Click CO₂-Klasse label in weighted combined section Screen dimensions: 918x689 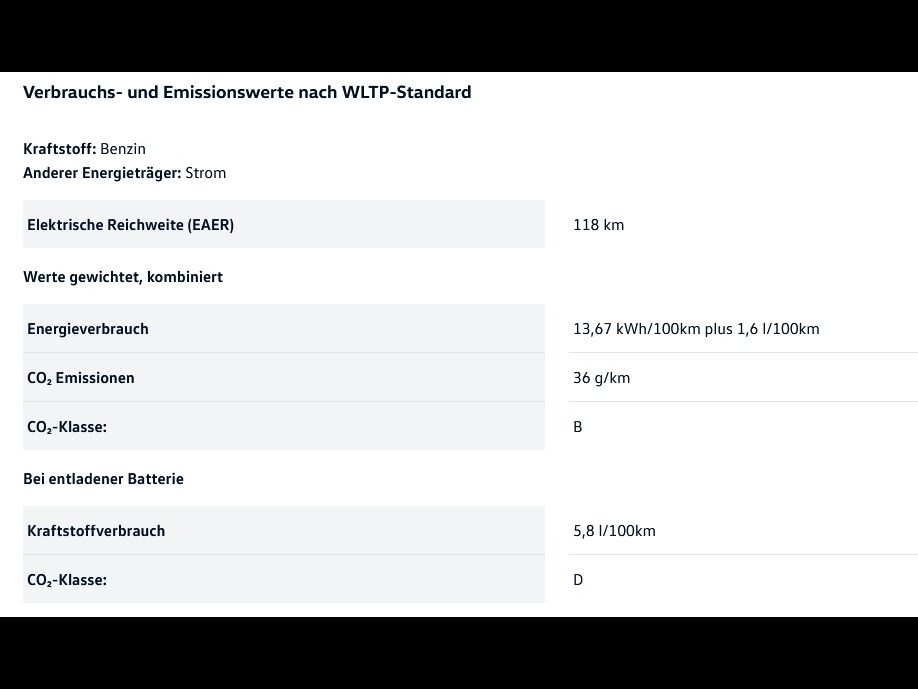point(67,427)
